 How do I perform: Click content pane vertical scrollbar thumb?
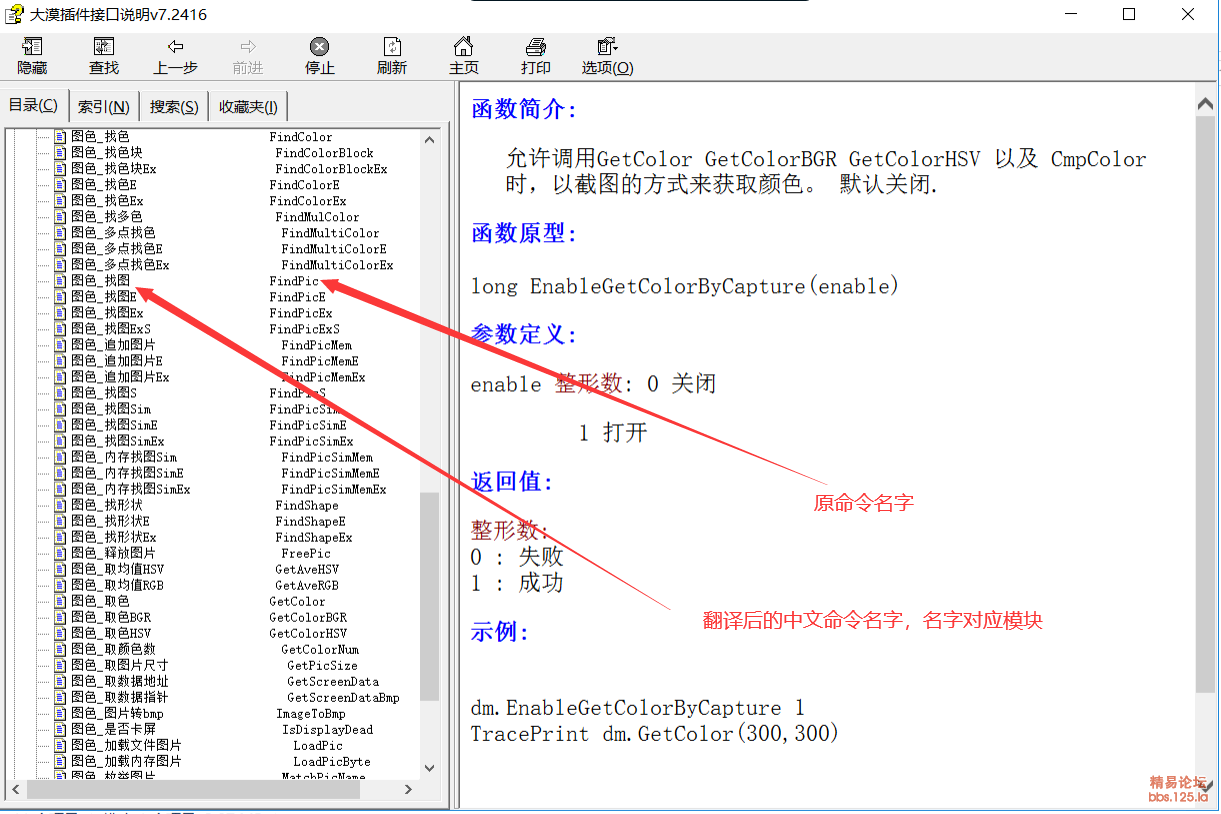pos(1204,404)
